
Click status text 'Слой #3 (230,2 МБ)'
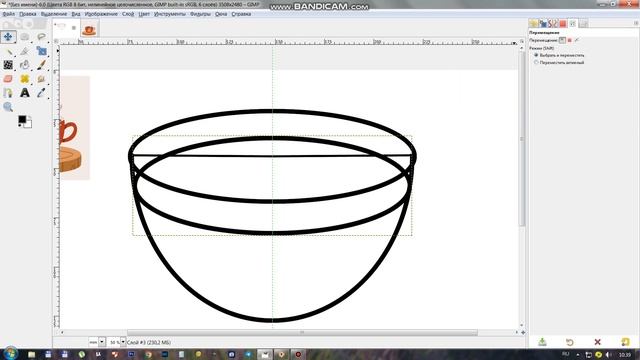pos(149,342)
